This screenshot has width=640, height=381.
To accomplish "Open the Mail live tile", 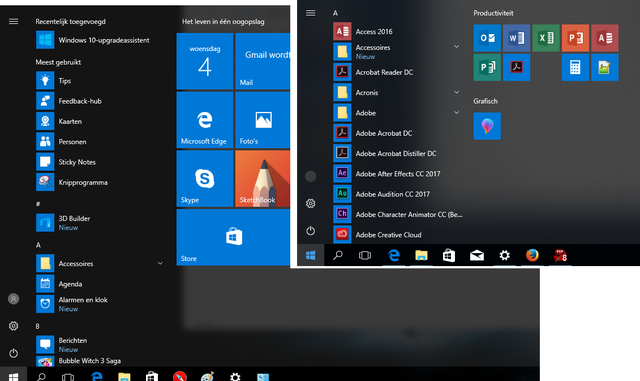I will point(262,61).
